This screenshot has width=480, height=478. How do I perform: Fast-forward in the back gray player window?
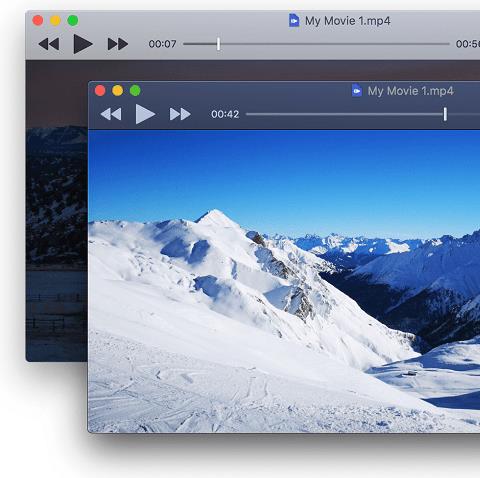118,44
